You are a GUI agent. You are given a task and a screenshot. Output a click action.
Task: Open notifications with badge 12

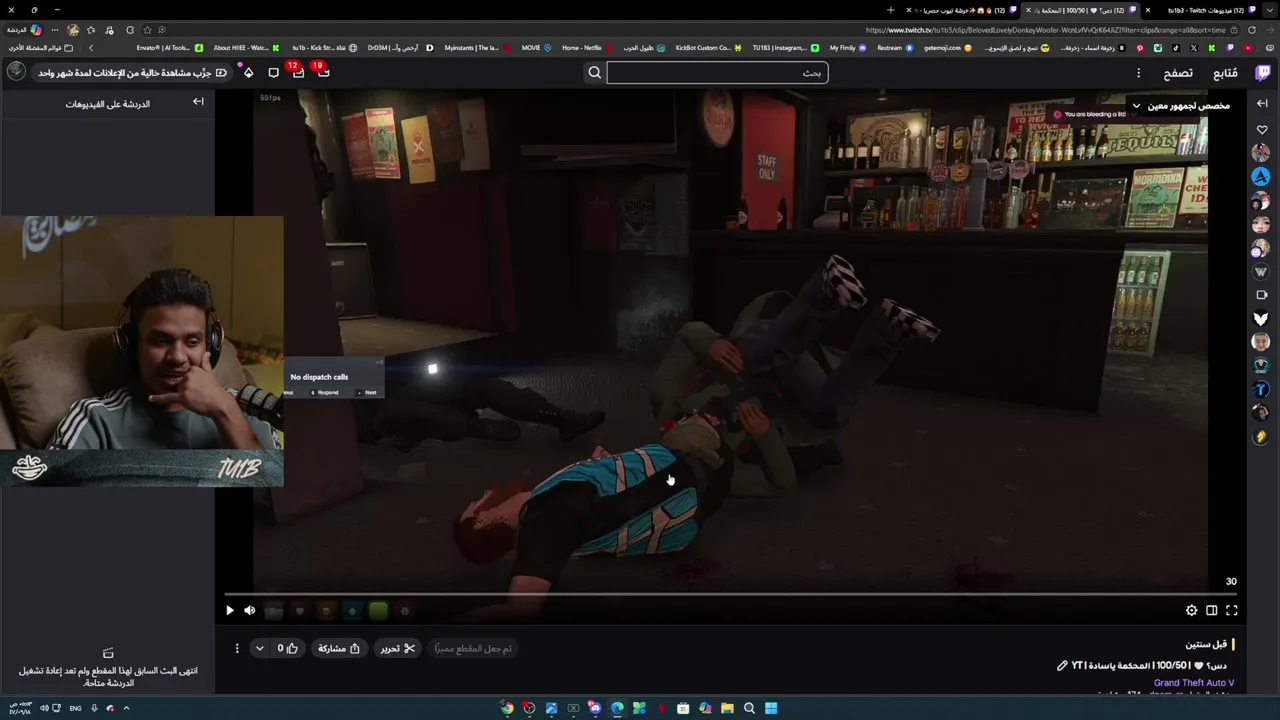[x=298, y=72]
